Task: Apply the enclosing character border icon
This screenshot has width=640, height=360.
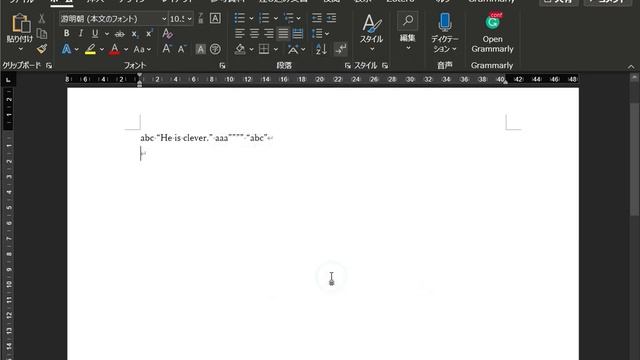Action: (x=215, y=18)
